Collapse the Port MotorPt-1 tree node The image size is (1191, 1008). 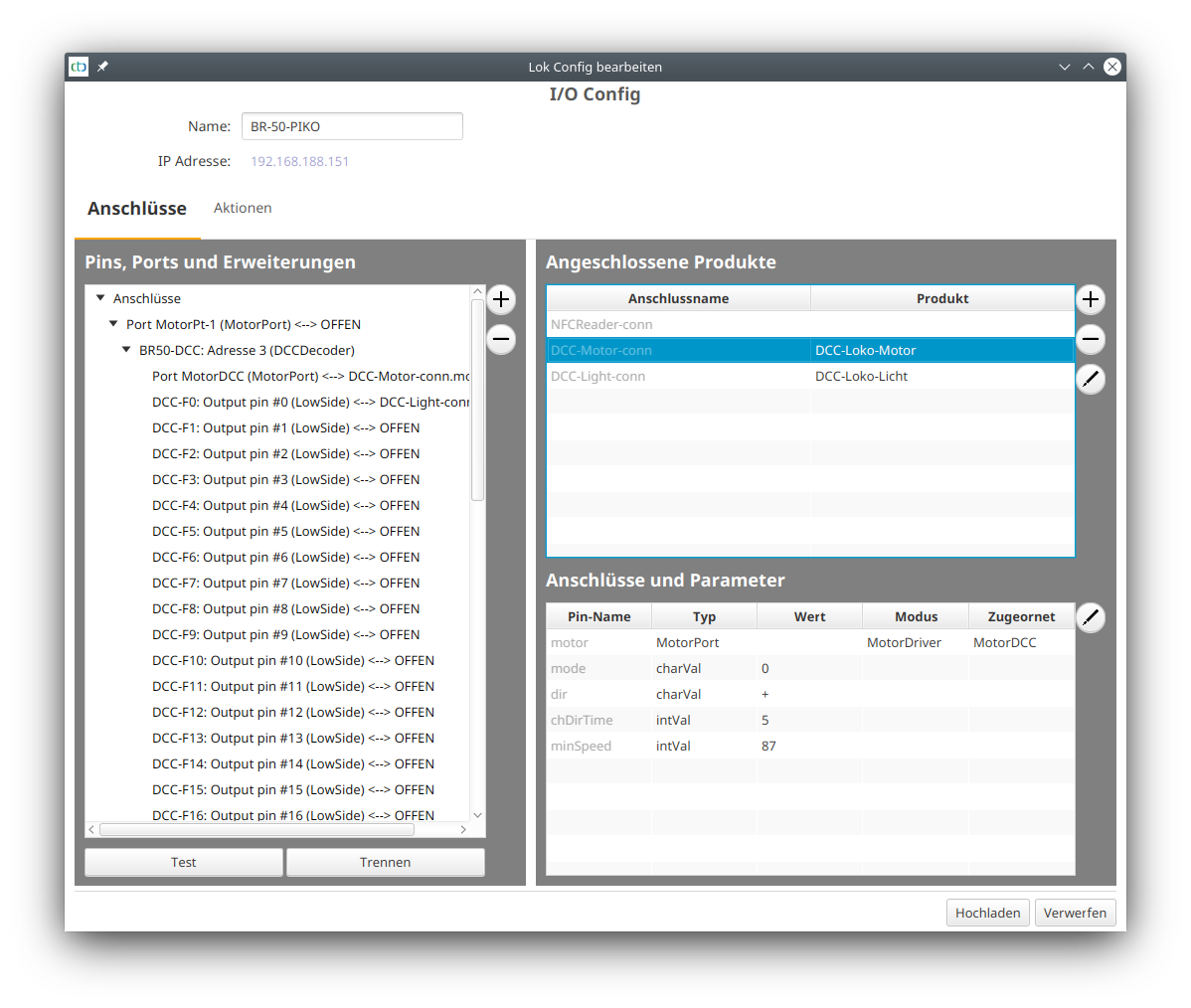pyautogui.click(x=113, y=324)
